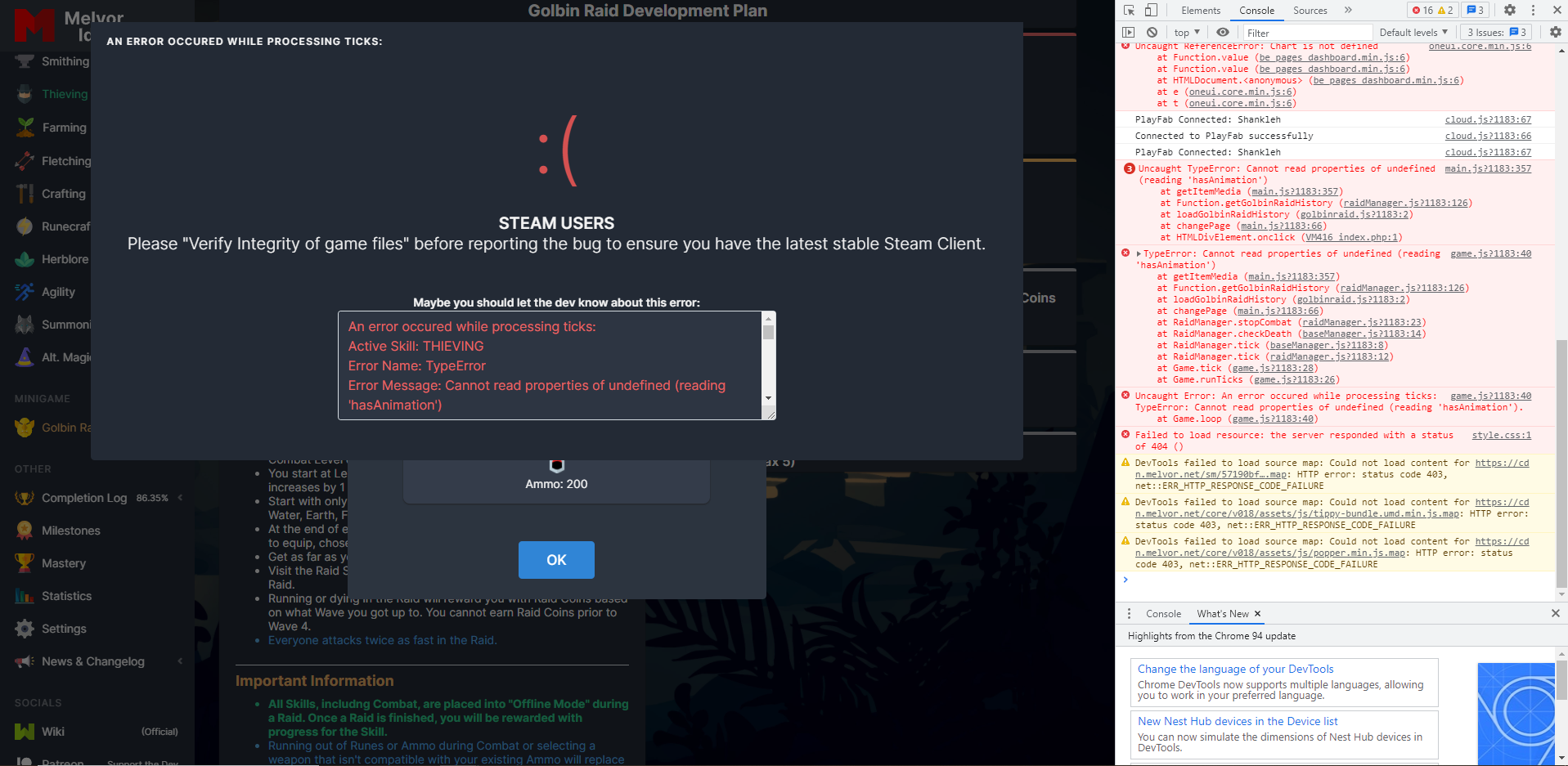Open the game Settings gear
The width and height of the screenshot is (1568, 766).
click(25, 629)
